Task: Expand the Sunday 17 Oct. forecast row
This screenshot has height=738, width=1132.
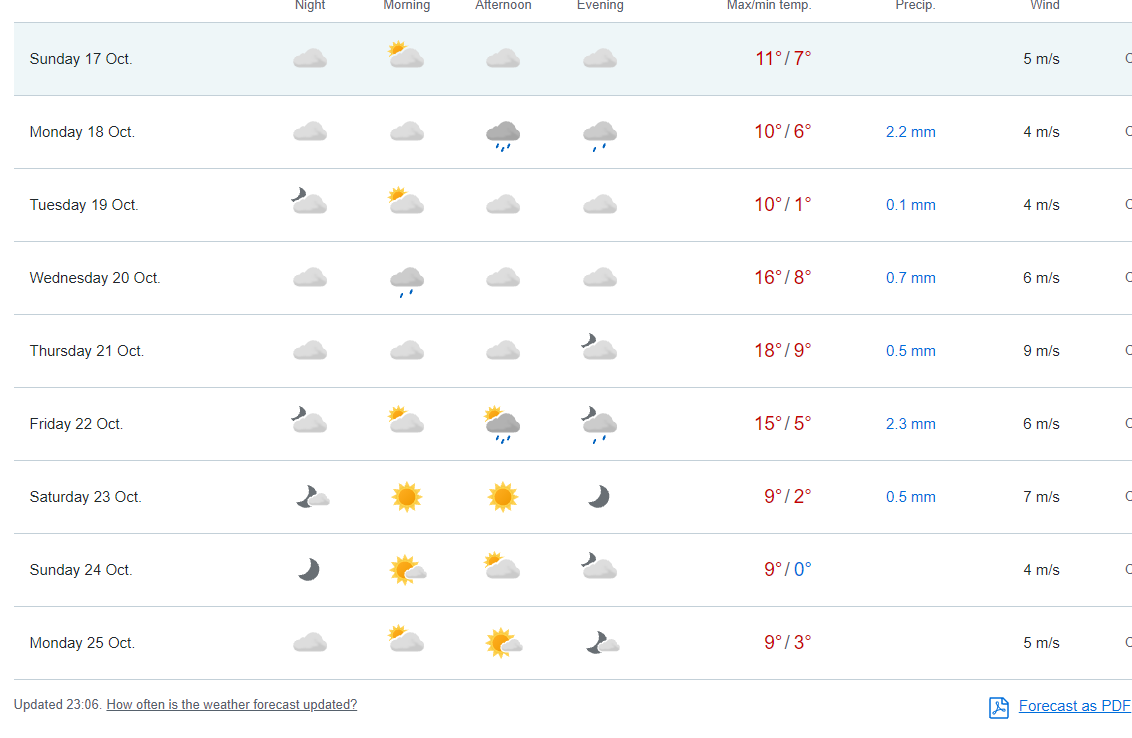Action: pyautogui.click(x=81, y=59)
